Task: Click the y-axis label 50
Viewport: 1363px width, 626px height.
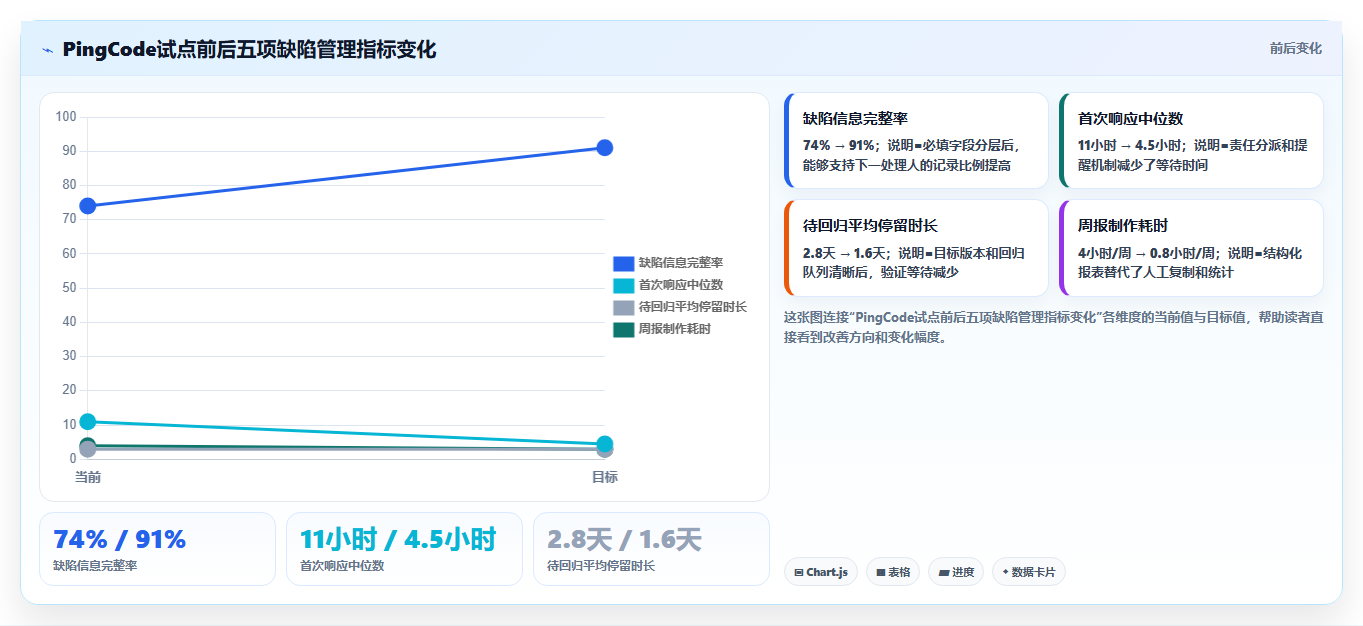Action: [70, 288]
